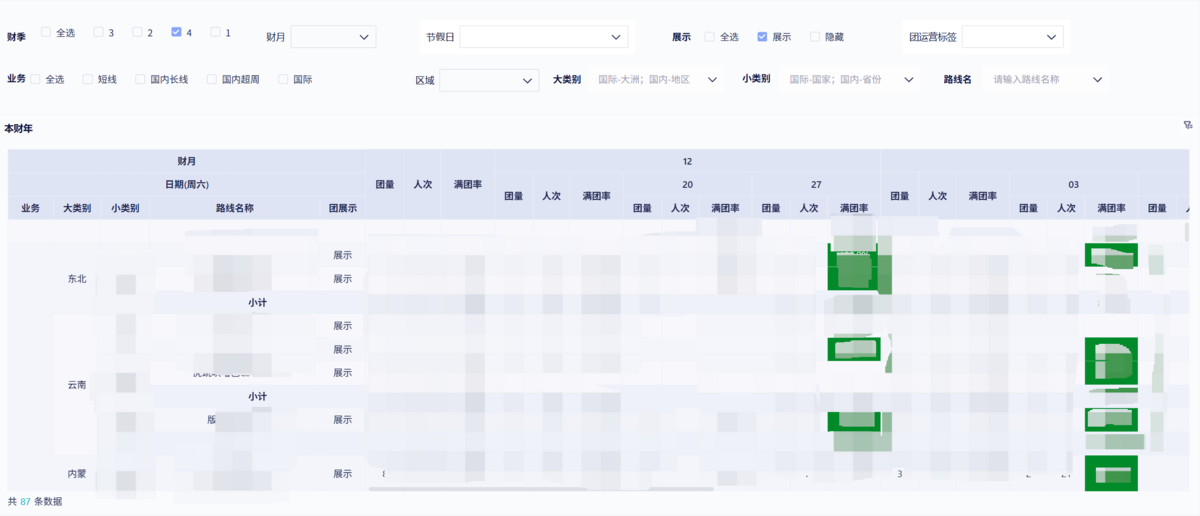Image resolution: width=1200 pixels, height=516 pixels.
Task: Click the 本财年 section title
Action: click(x=19, y=129)
